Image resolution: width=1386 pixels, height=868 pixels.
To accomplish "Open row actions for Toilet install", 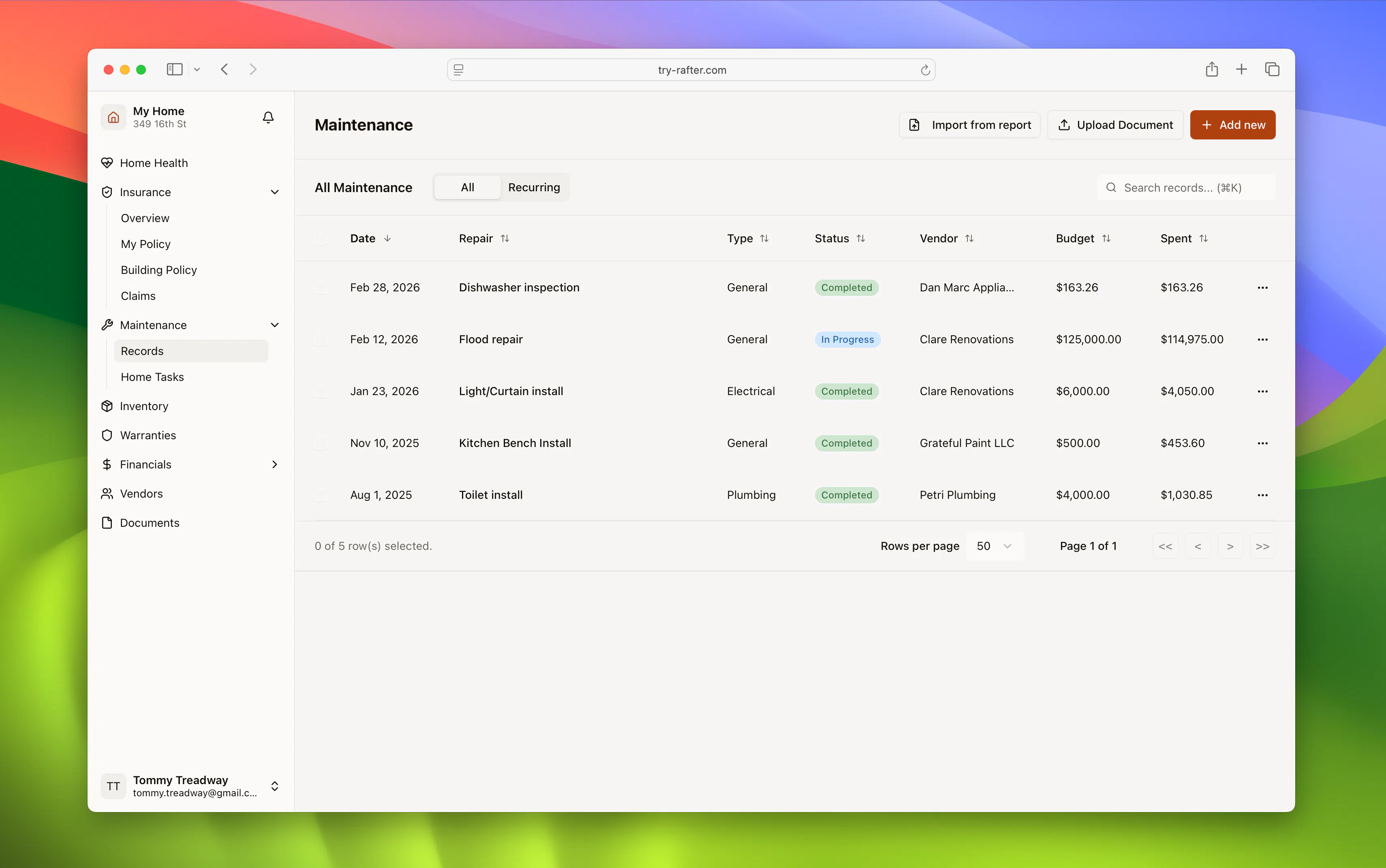I will 1262,495.
